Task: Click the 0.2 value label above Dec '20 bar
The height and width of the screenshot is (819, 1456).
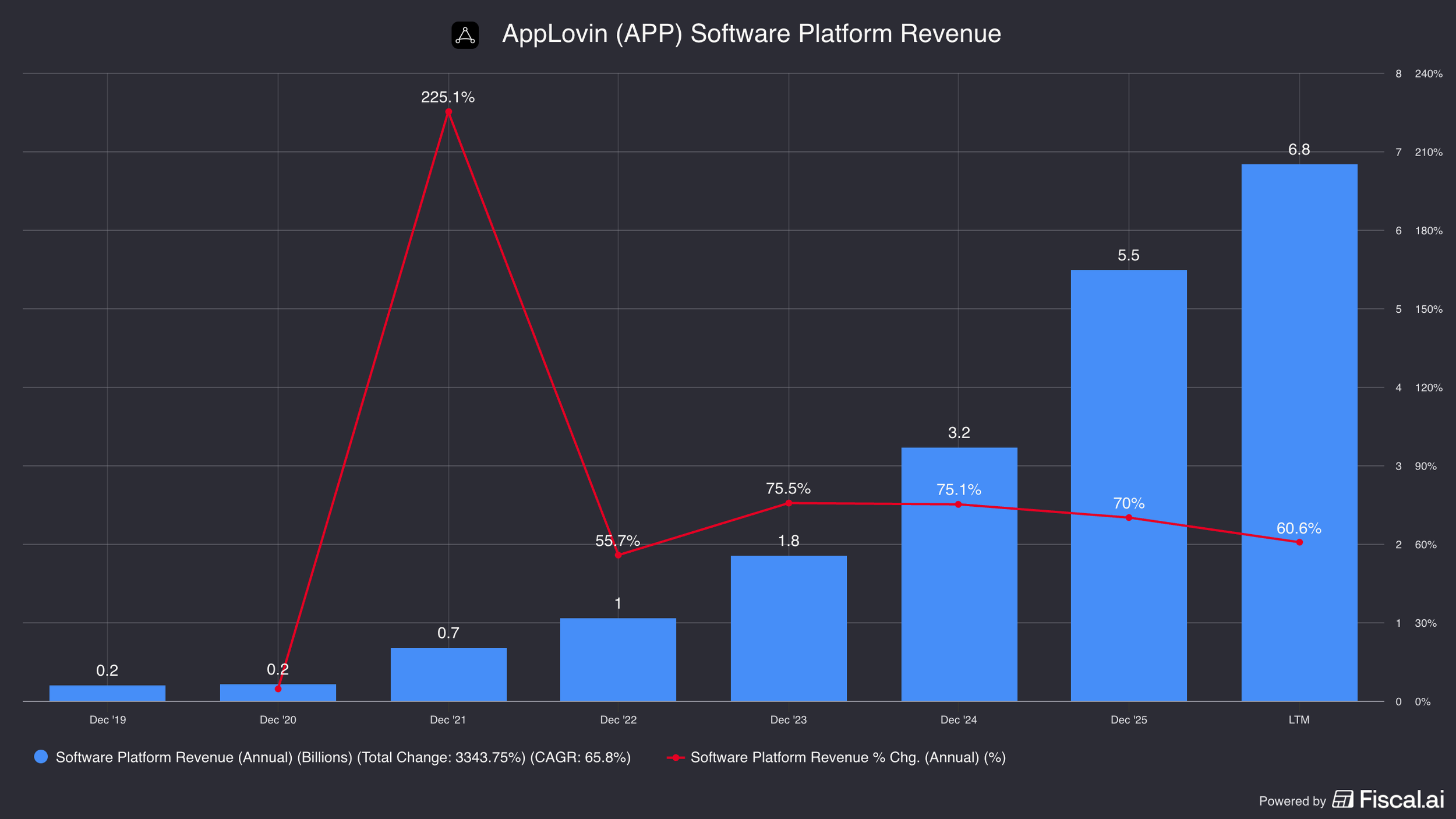Action: coord(278,669)
